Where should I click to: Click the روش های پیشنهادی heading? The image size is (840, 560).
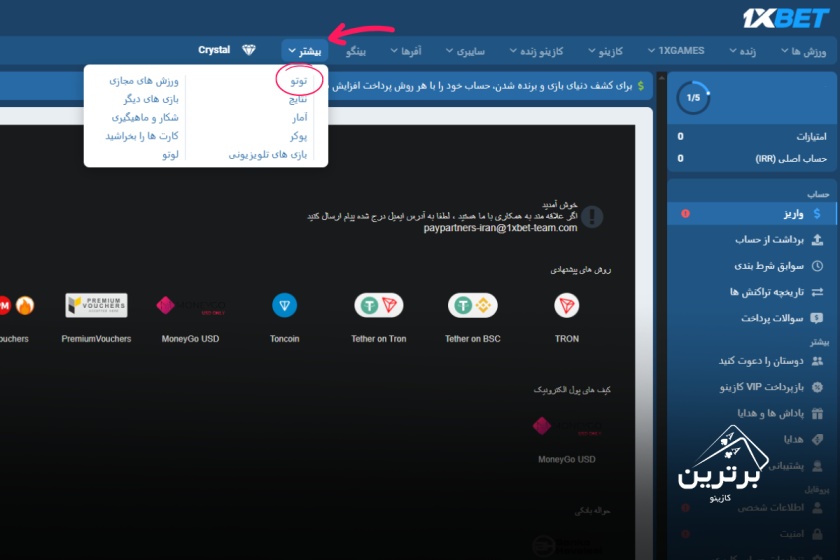(581, 270)
